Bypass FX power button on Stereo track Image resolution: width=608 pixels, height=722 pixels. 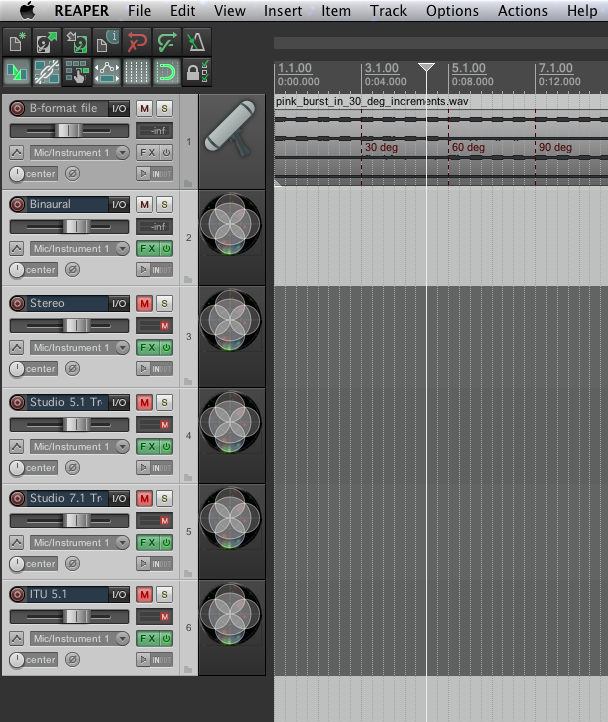[166, 348]
